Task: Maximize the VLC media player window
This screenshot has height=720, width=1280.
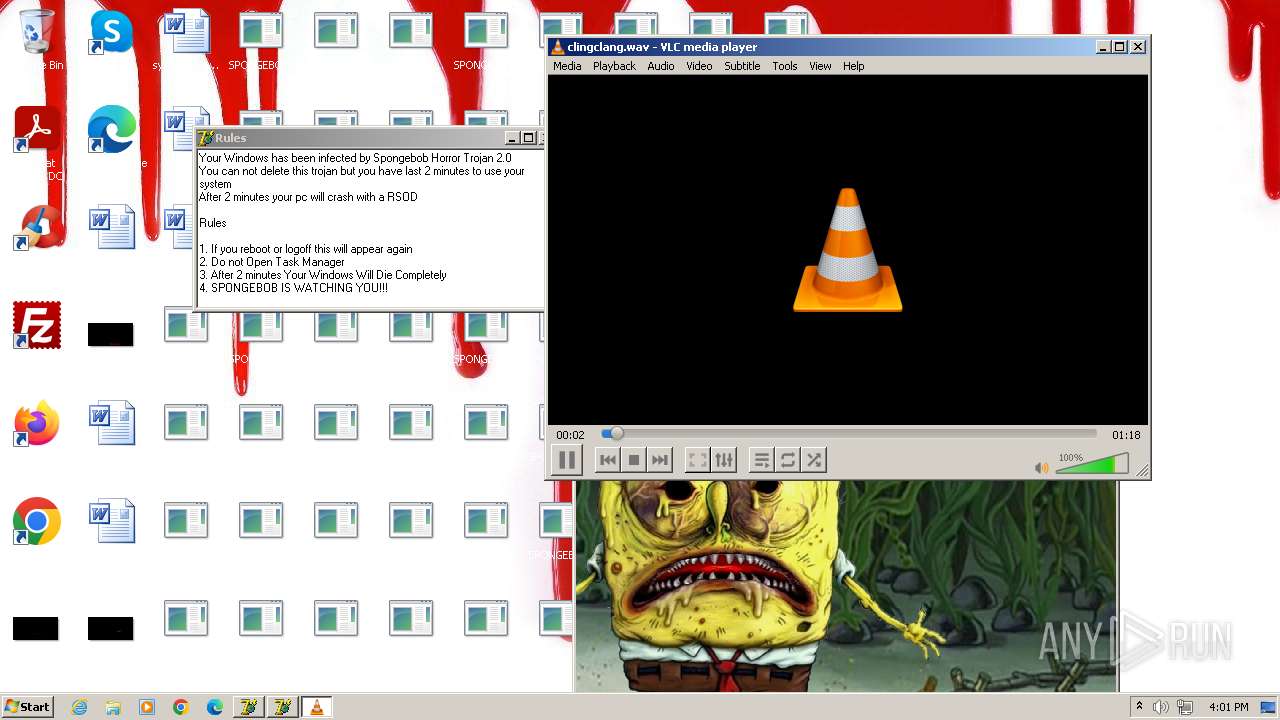Action: [x=1119, y=47]
